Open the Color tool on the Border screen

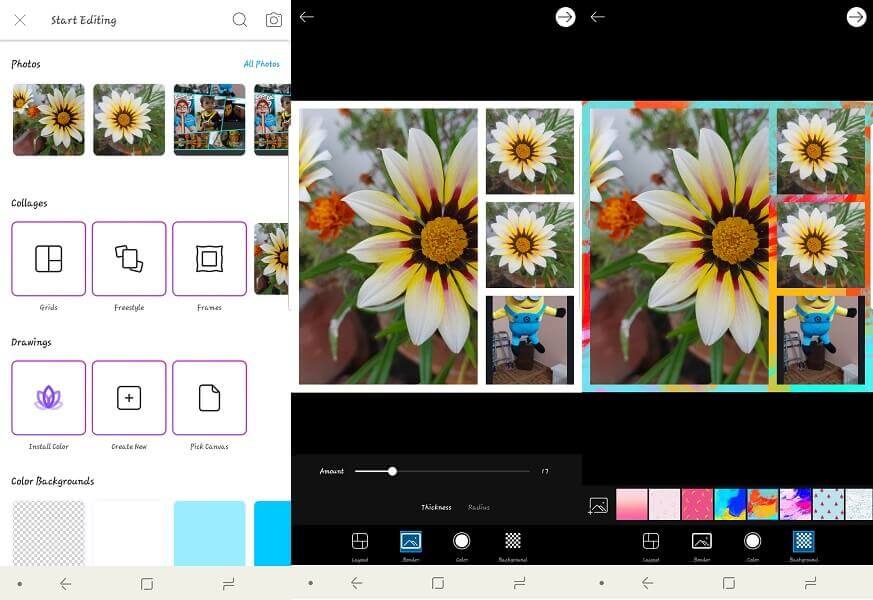(x=462, y=545)
